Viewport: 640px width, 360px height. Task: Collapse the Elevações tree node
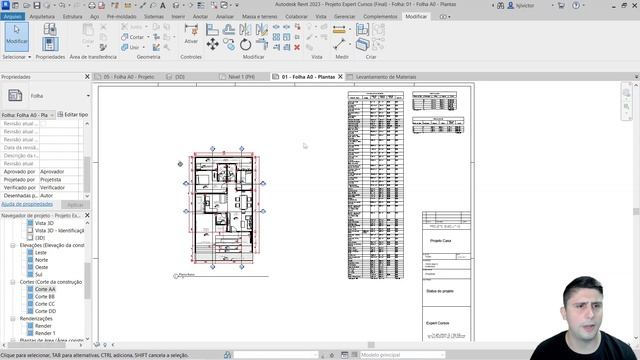13,245
